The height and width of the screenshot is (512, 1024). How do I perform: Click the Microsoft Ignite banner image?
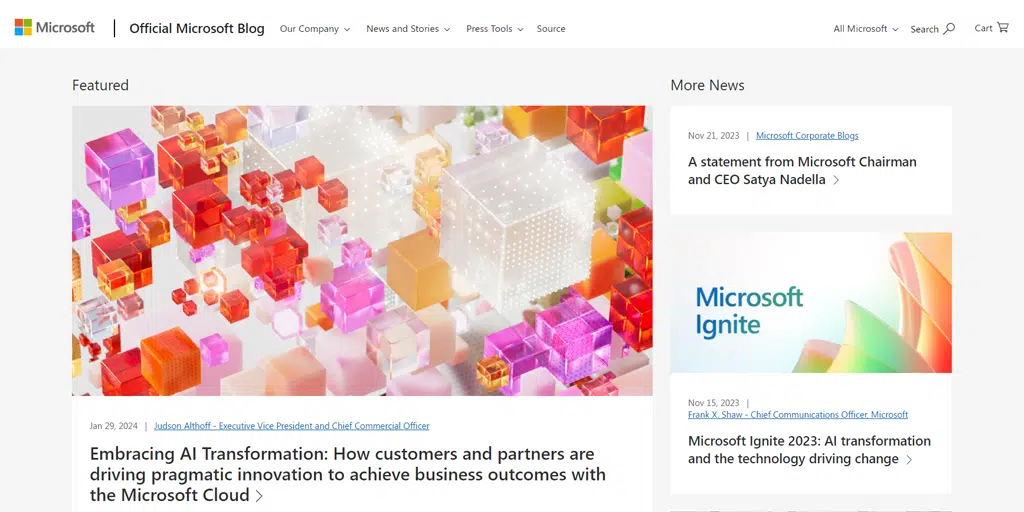(x=810, y=302)
